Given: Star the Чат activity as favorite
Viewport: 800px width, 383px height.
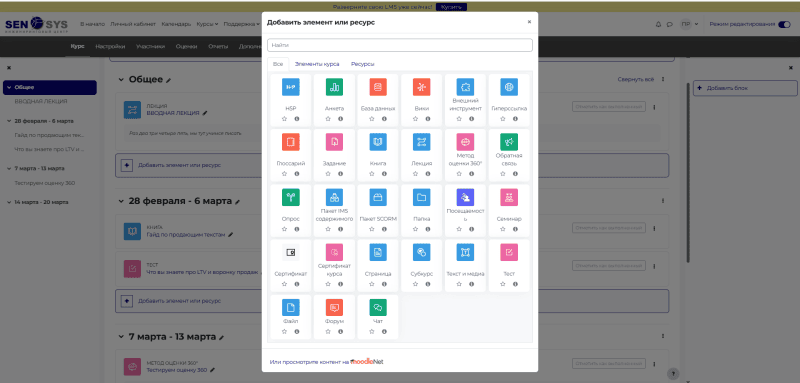Looking at the screenshot, I should [371, 331].
